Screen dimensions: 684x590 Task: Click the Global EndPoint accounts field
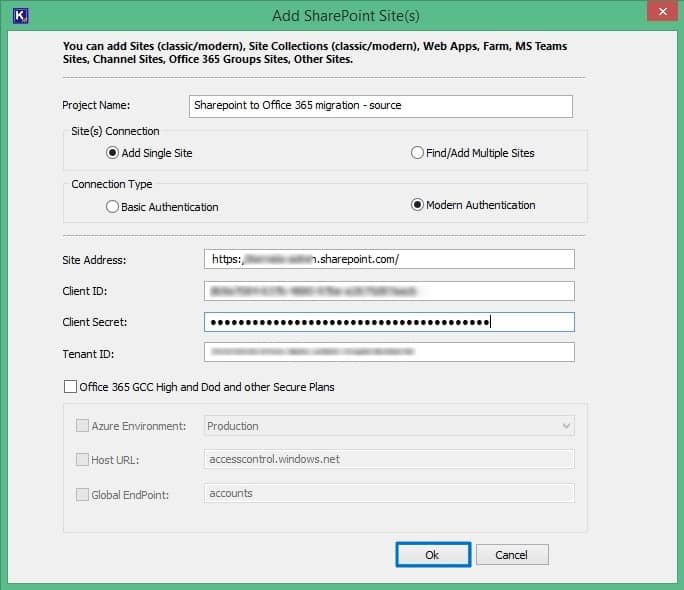389,493
